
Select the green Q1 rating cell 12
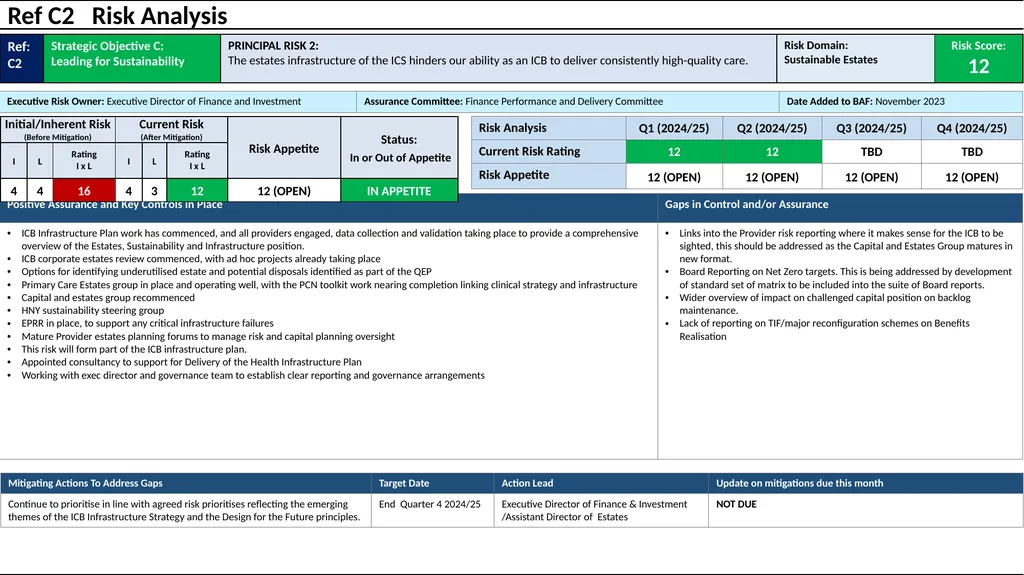pos(674,152)
